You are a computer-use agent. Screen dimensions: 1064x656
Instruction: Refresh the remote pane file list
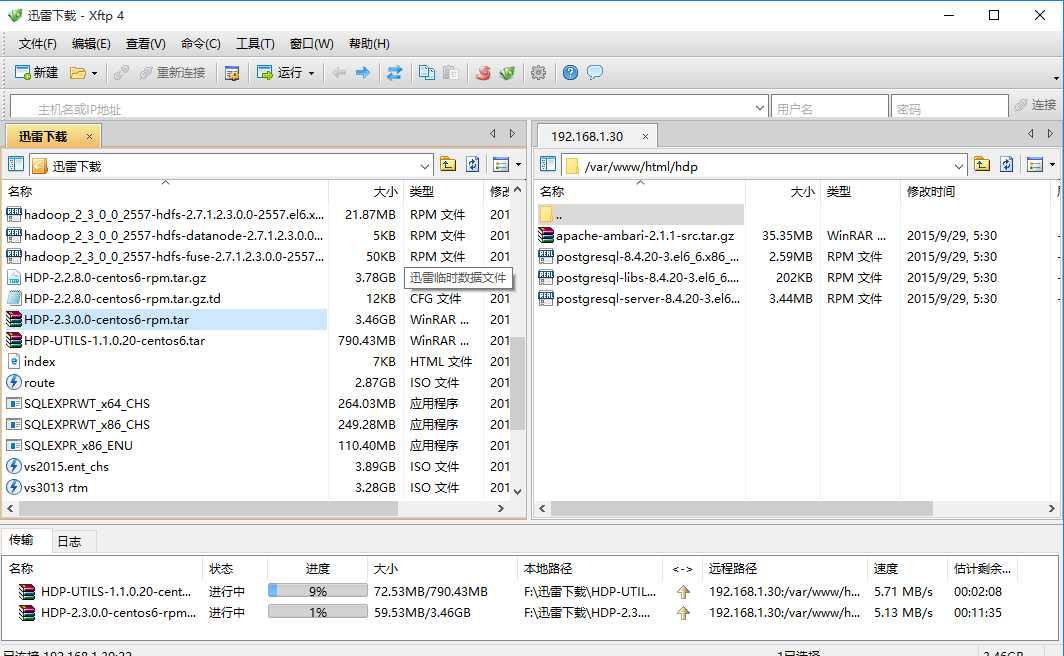coord(1007,164)
